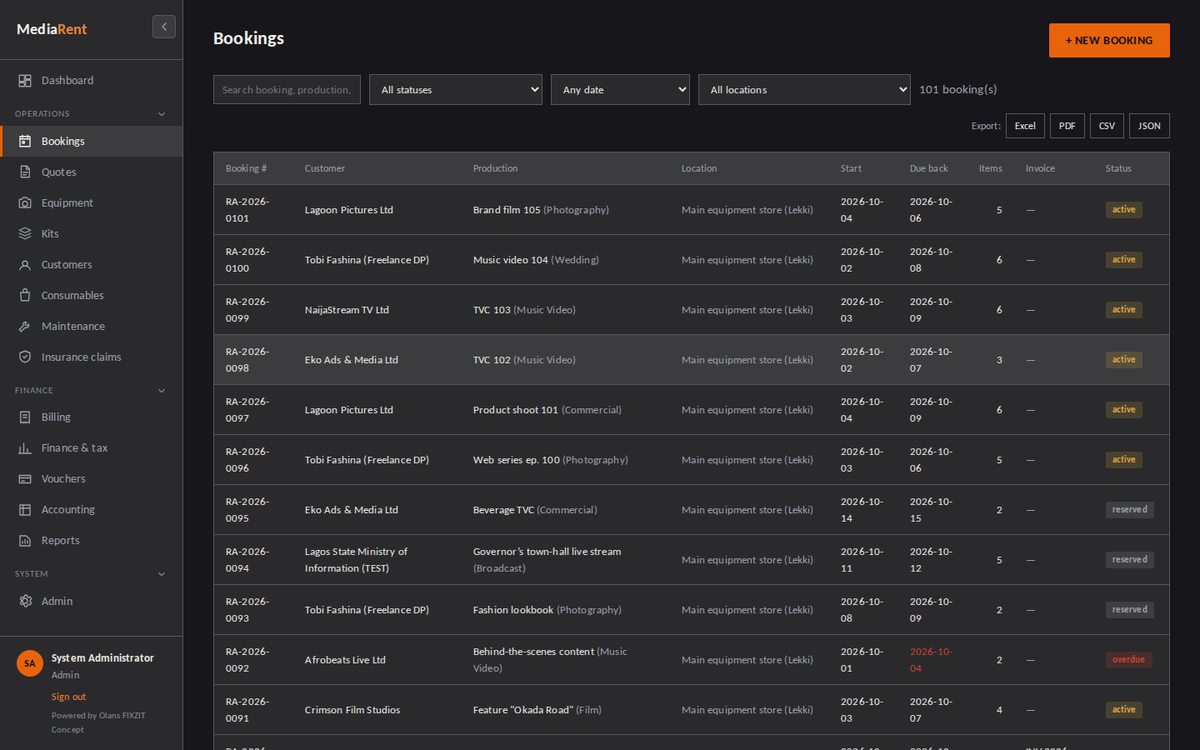Export bookings as CSV
This screenshot has width=1200, height=750.
coord(1107,126)
